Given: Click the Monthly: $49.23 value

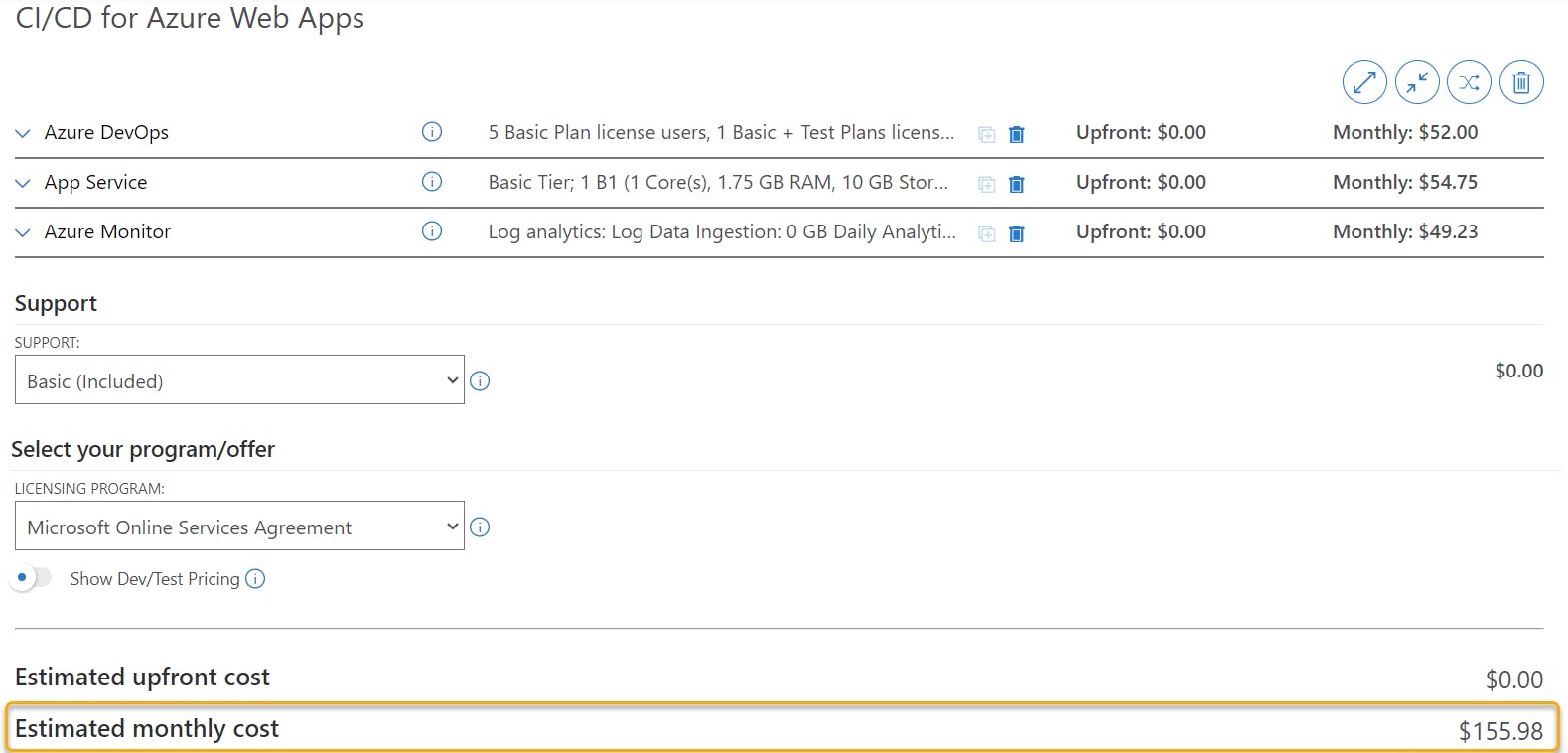Looking at the screenshot, I should 1405,232.
